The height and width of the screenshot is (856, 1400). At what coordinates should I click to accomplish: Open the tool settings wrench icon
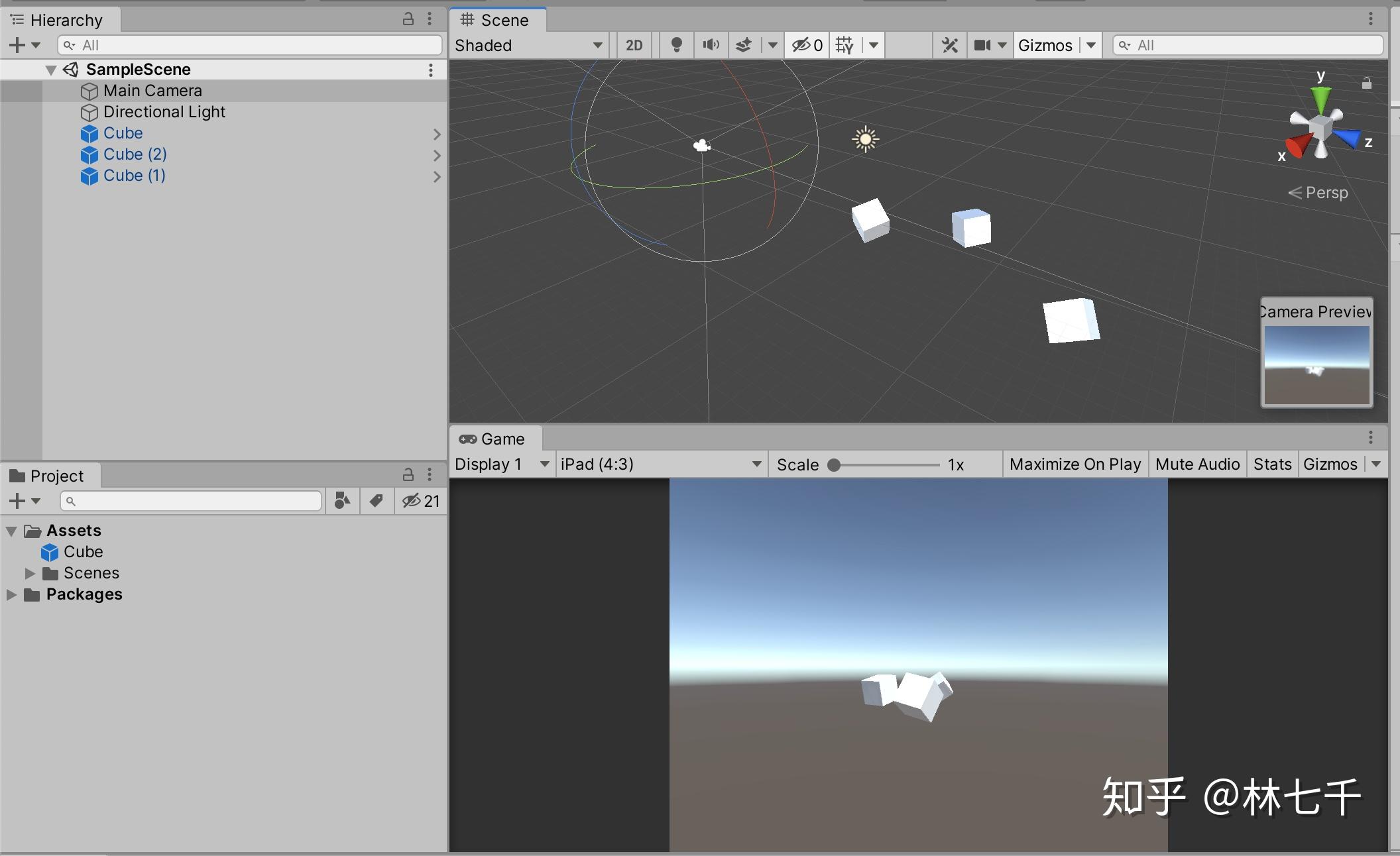pyautogui.click(x=949, y=44)
